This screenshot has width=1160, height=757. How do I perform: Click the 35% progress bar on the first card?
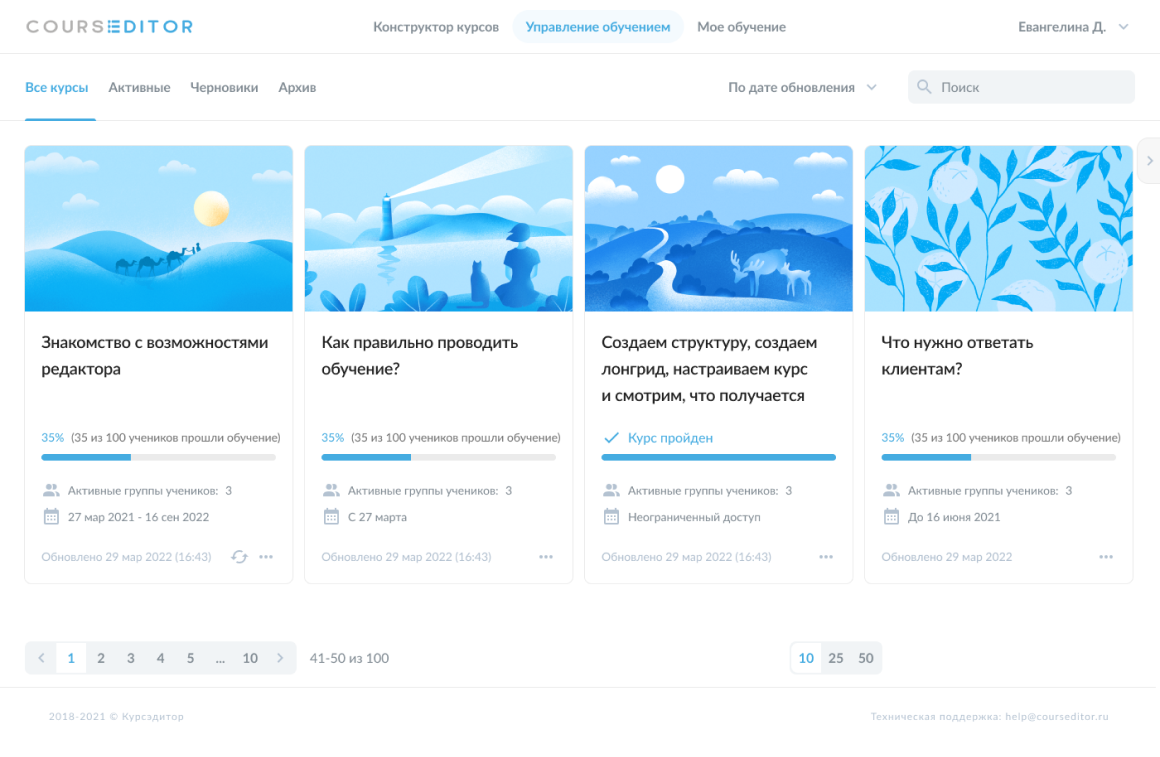tap(158, 457)
